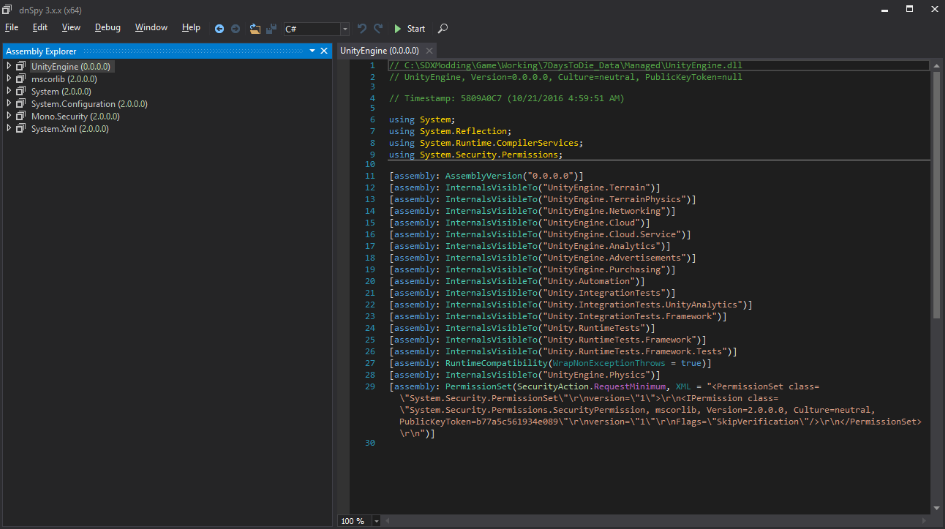945x529 pixels.
Task: Open the Window menu
Action: tap(151, 28)
